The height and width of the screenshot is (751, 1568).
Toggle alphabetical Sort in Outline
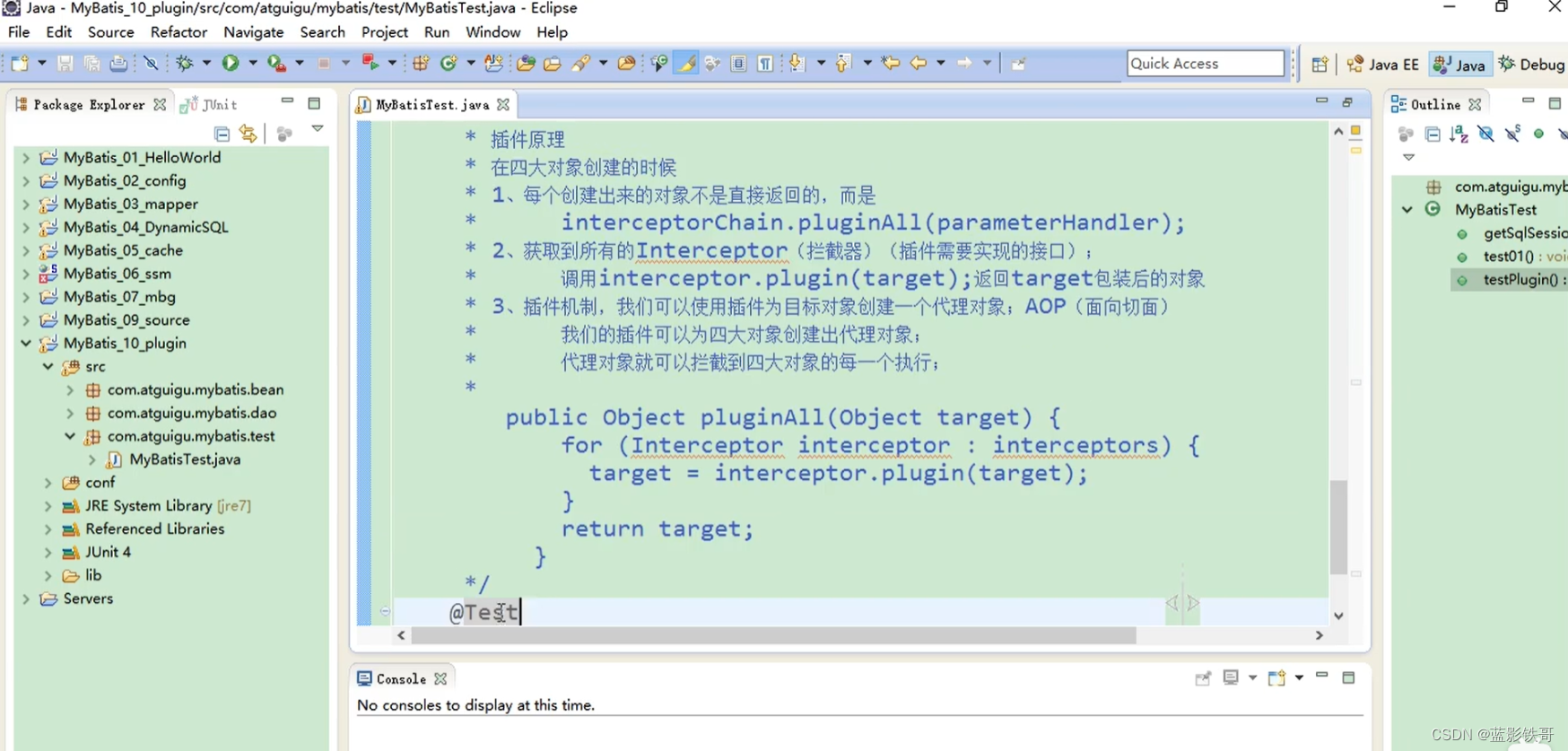[1459, 134]
